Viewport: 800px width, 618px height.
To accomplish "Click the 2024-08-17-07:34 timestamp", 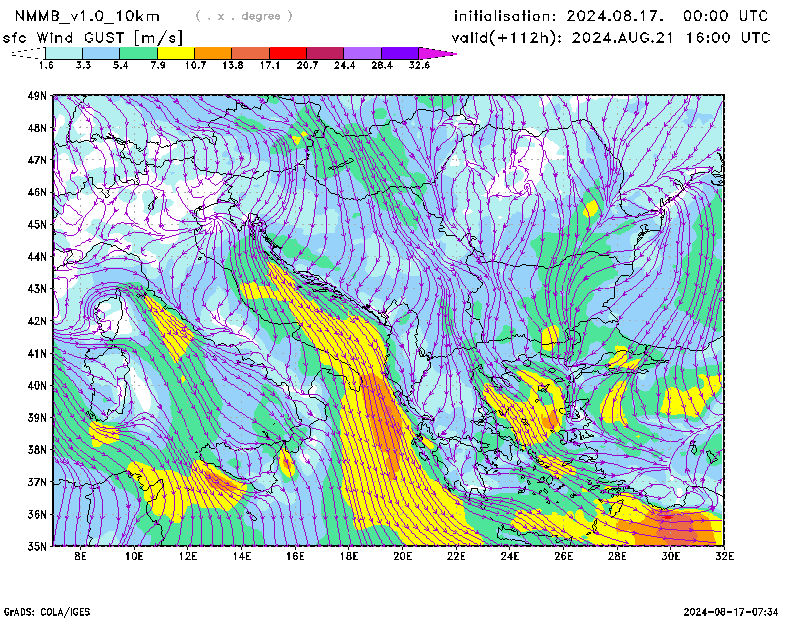I will pos(733,610).
